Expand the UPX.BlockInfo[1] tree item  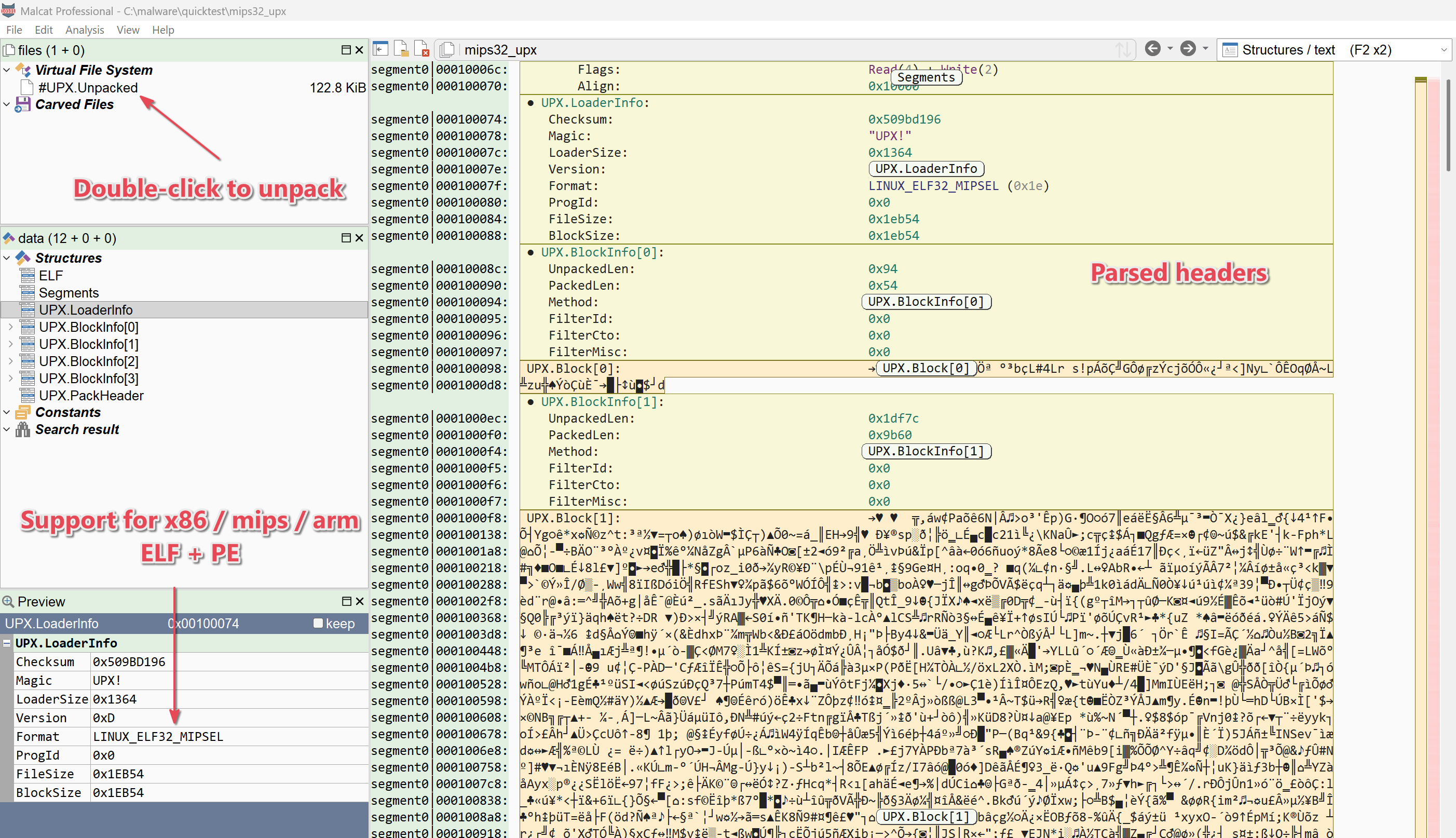pyautogui.click(x=10, y=344)
